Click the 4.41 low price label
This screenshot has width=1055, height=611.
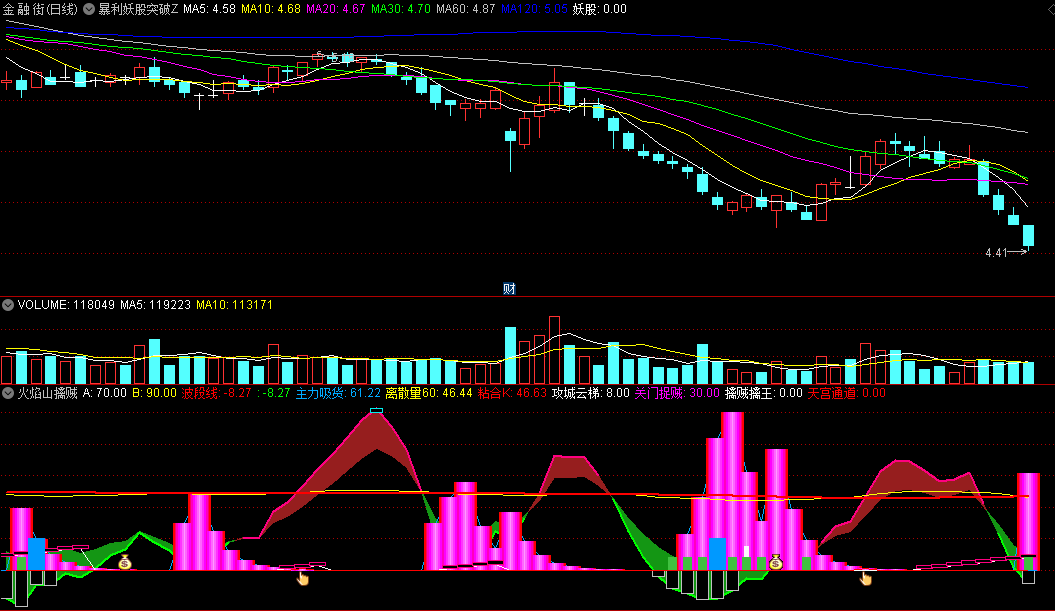tap(996, 253)
